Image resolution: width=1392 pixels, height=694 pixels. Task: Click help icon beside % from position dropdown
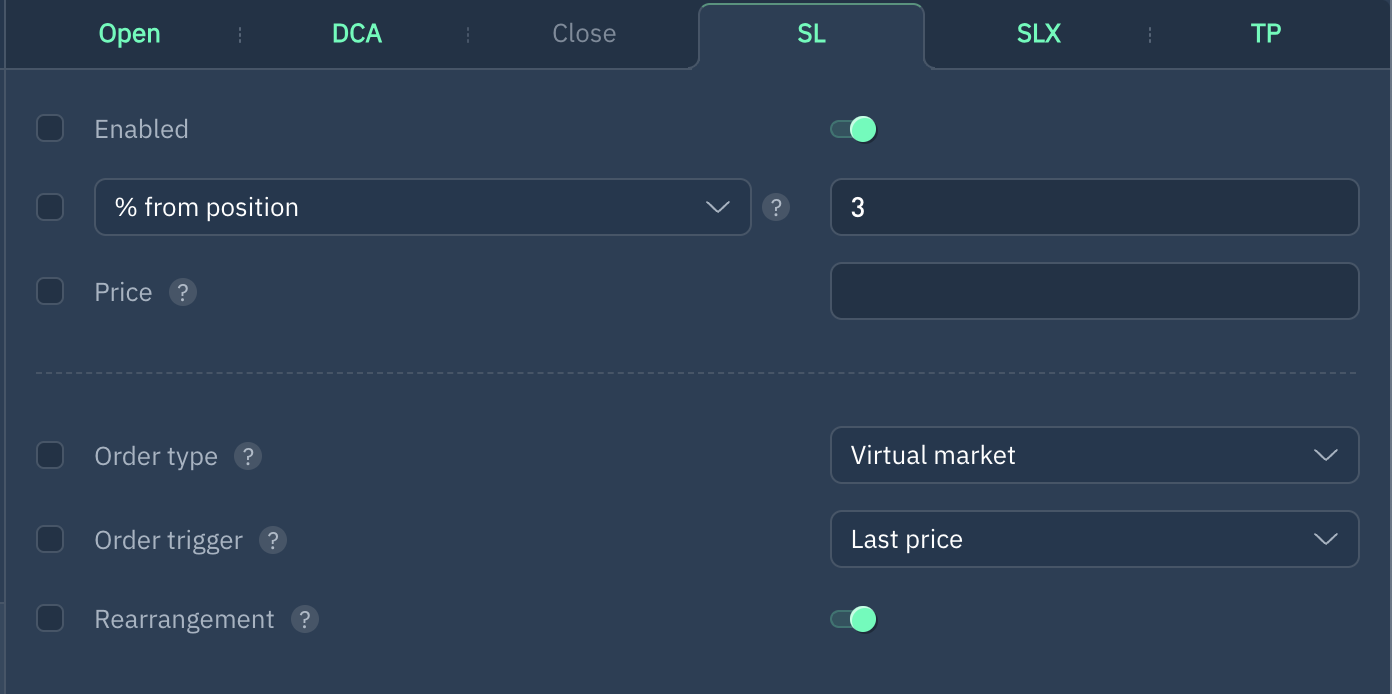click(776, 207)
